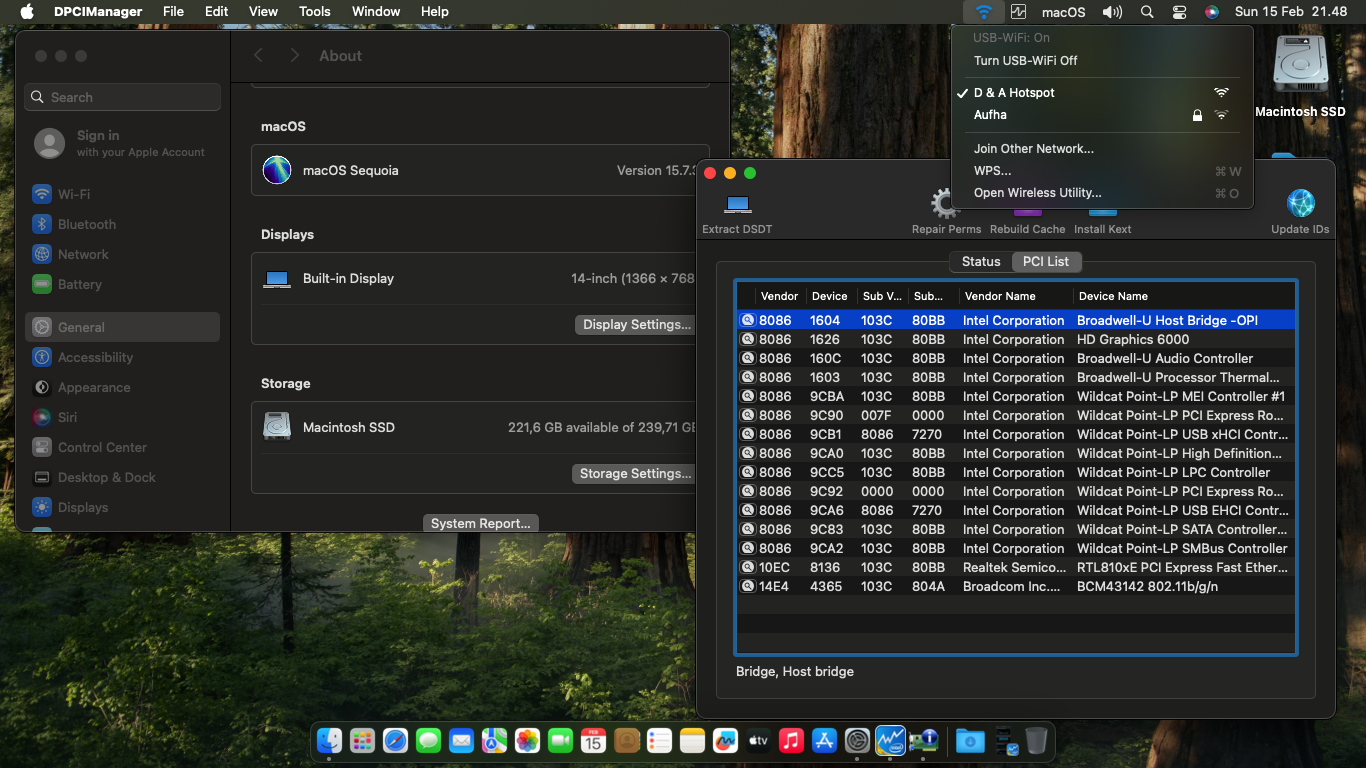Open App Store from the Dock

tap(824, 740)
